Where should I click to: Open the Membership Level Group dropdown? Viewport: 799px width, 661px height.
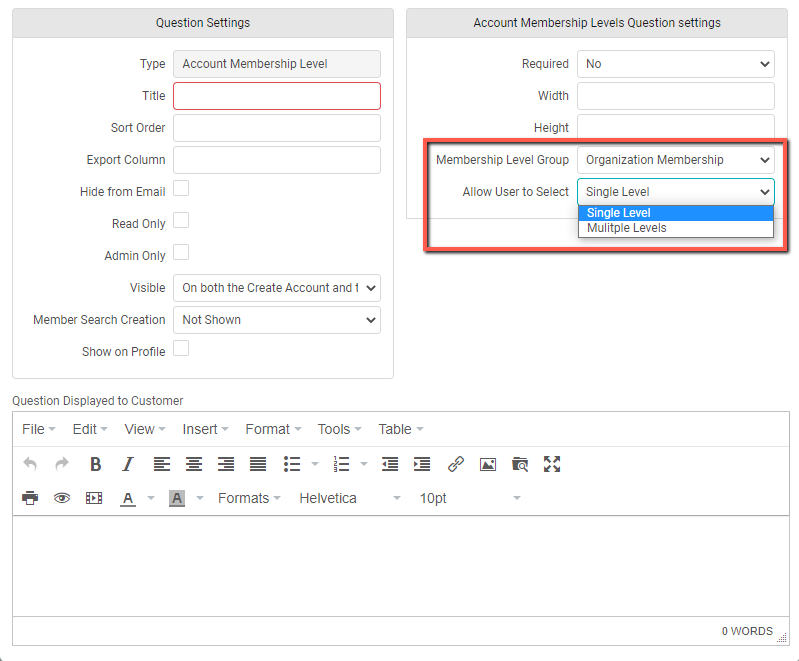tap(676, 160)
